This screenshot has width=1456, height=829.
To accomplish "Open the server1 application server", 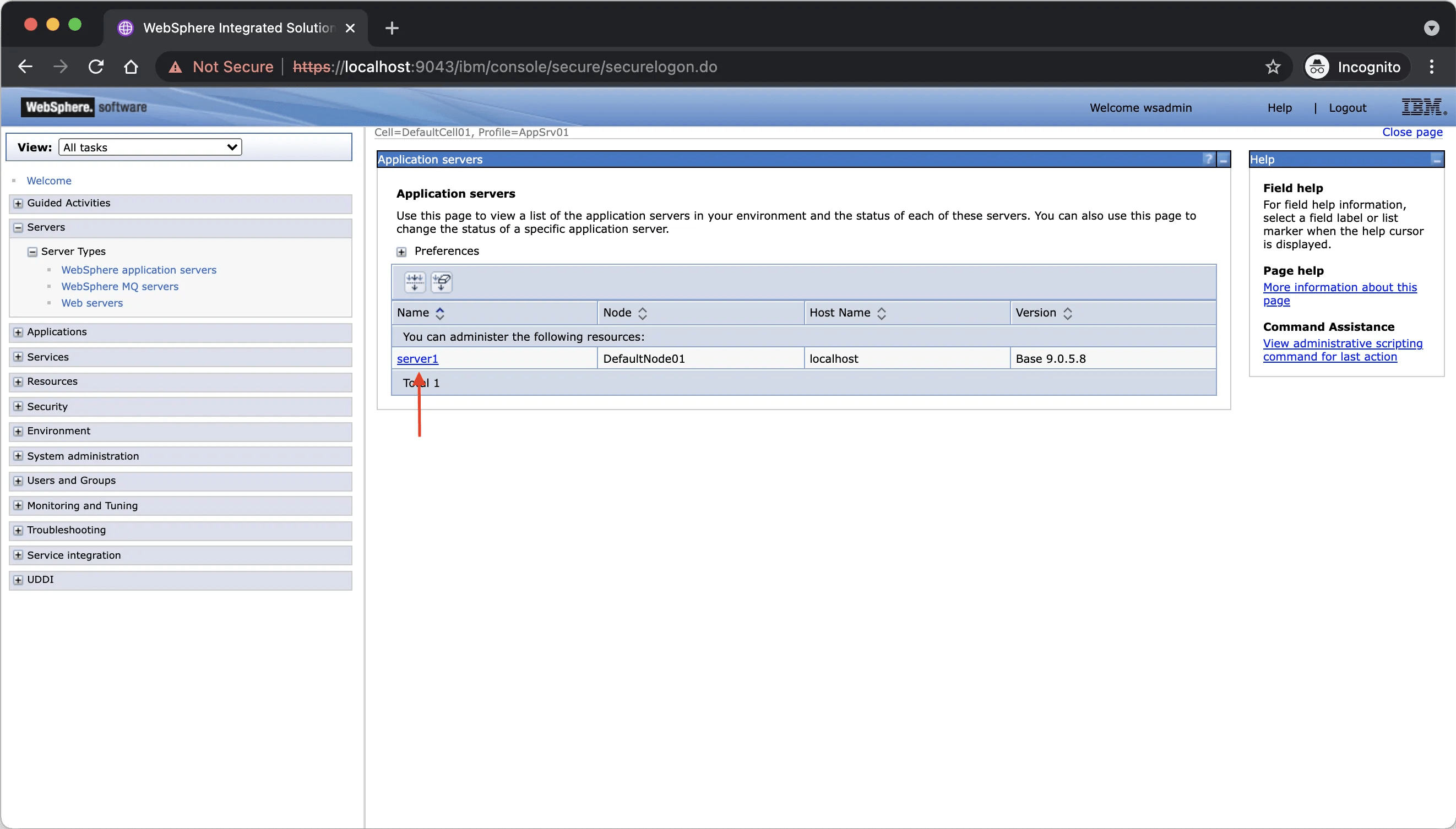I will (x=417, y=359).
